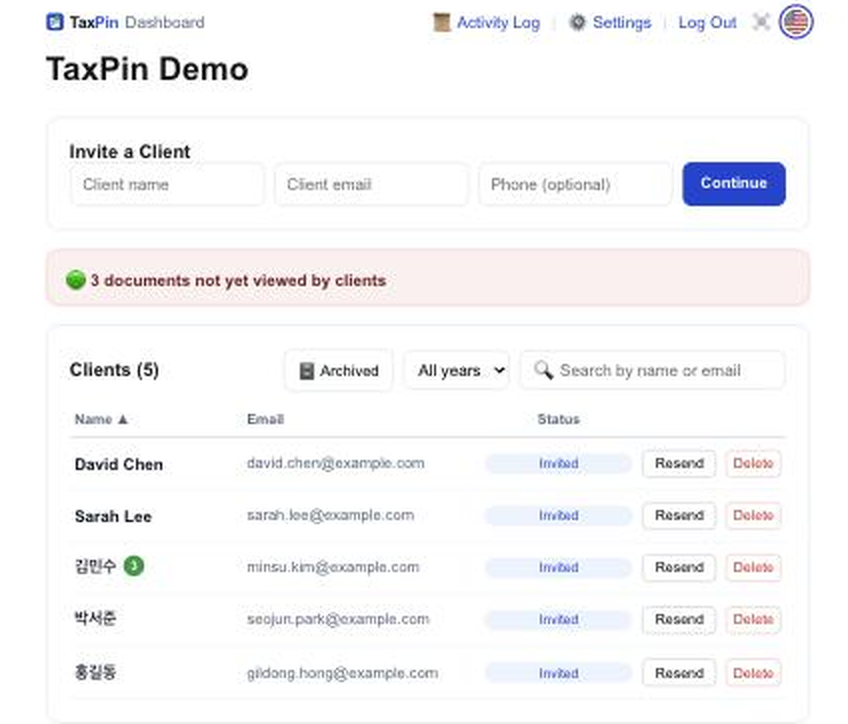Delete the Sarah Lee client
The height and width of the screenshot is (724, 848).
pos(753,515)
